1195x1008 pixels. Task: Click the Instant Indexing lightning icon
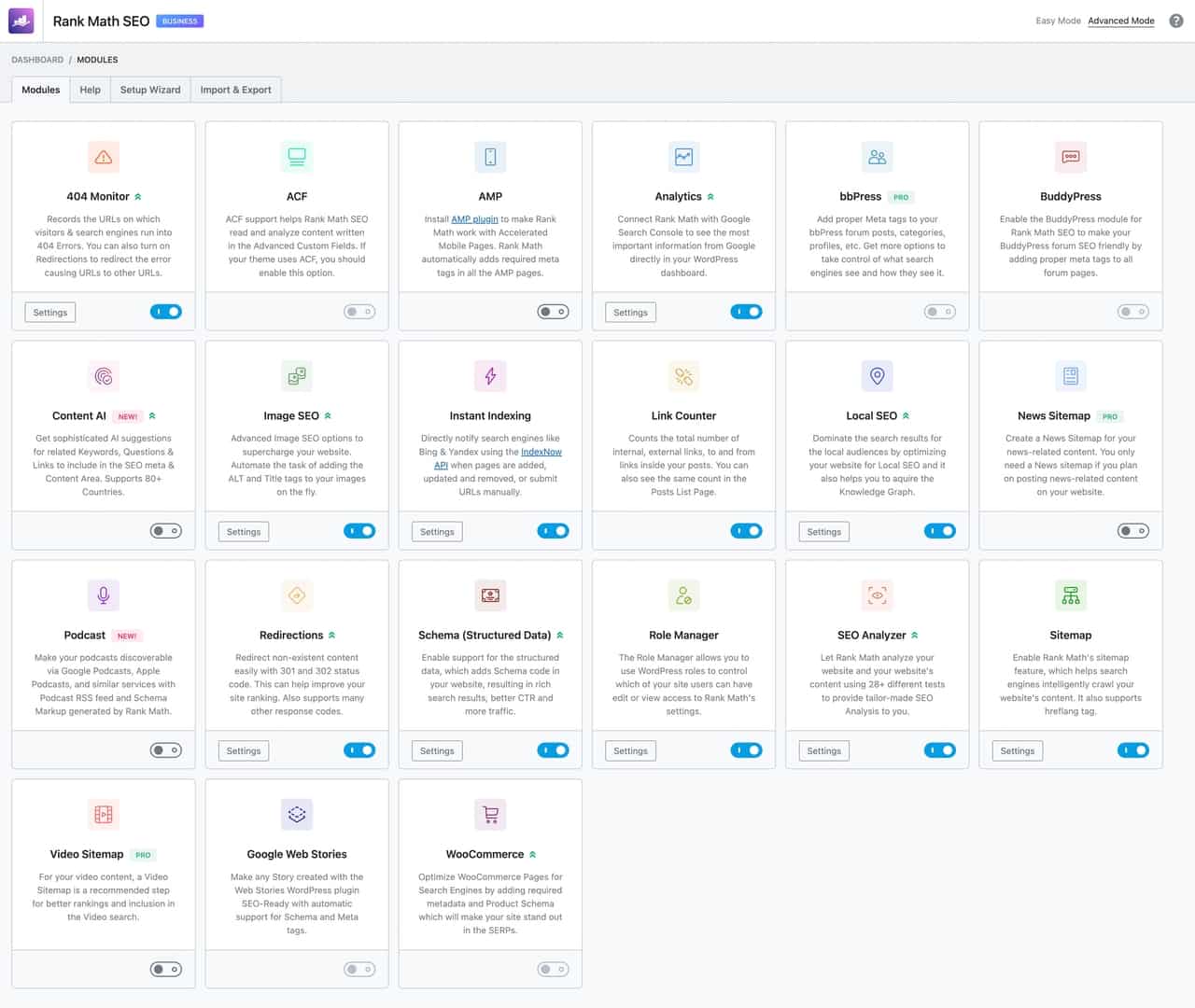(490, 376)
